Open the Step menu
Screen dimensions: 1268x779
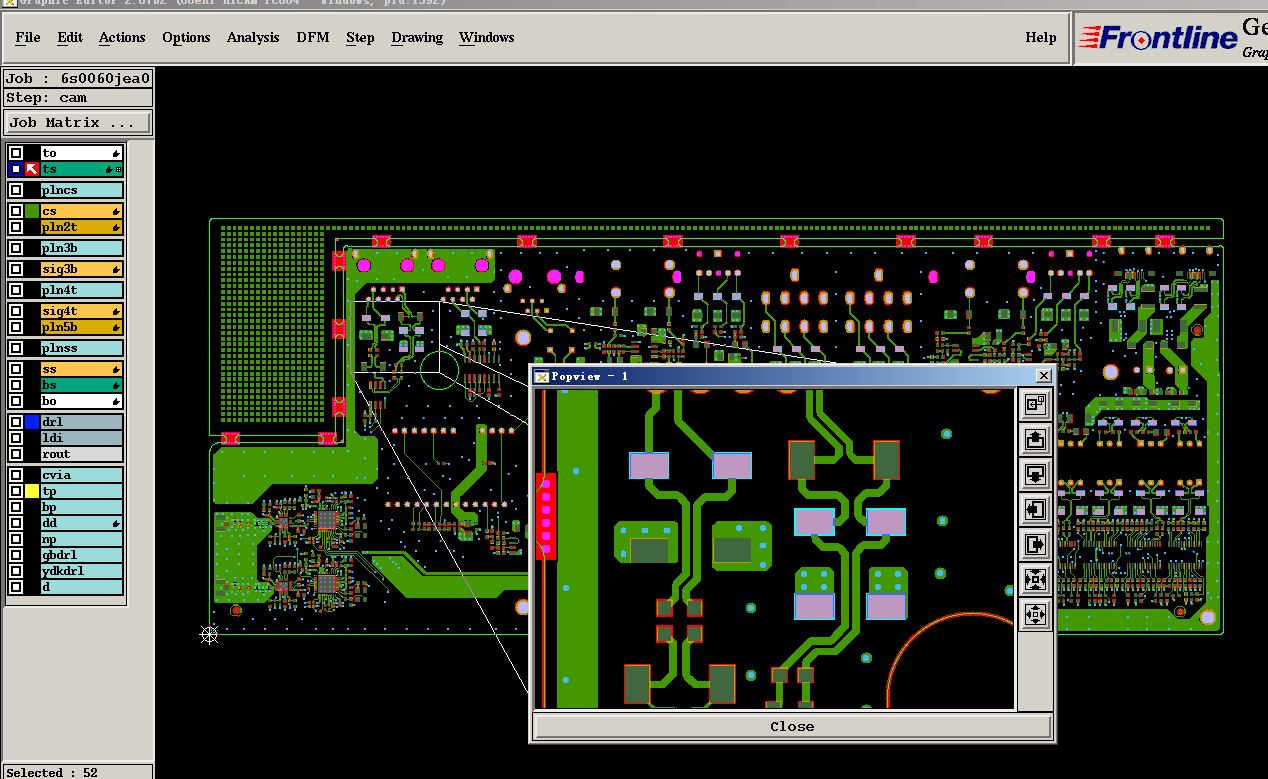tap(360, 37)
